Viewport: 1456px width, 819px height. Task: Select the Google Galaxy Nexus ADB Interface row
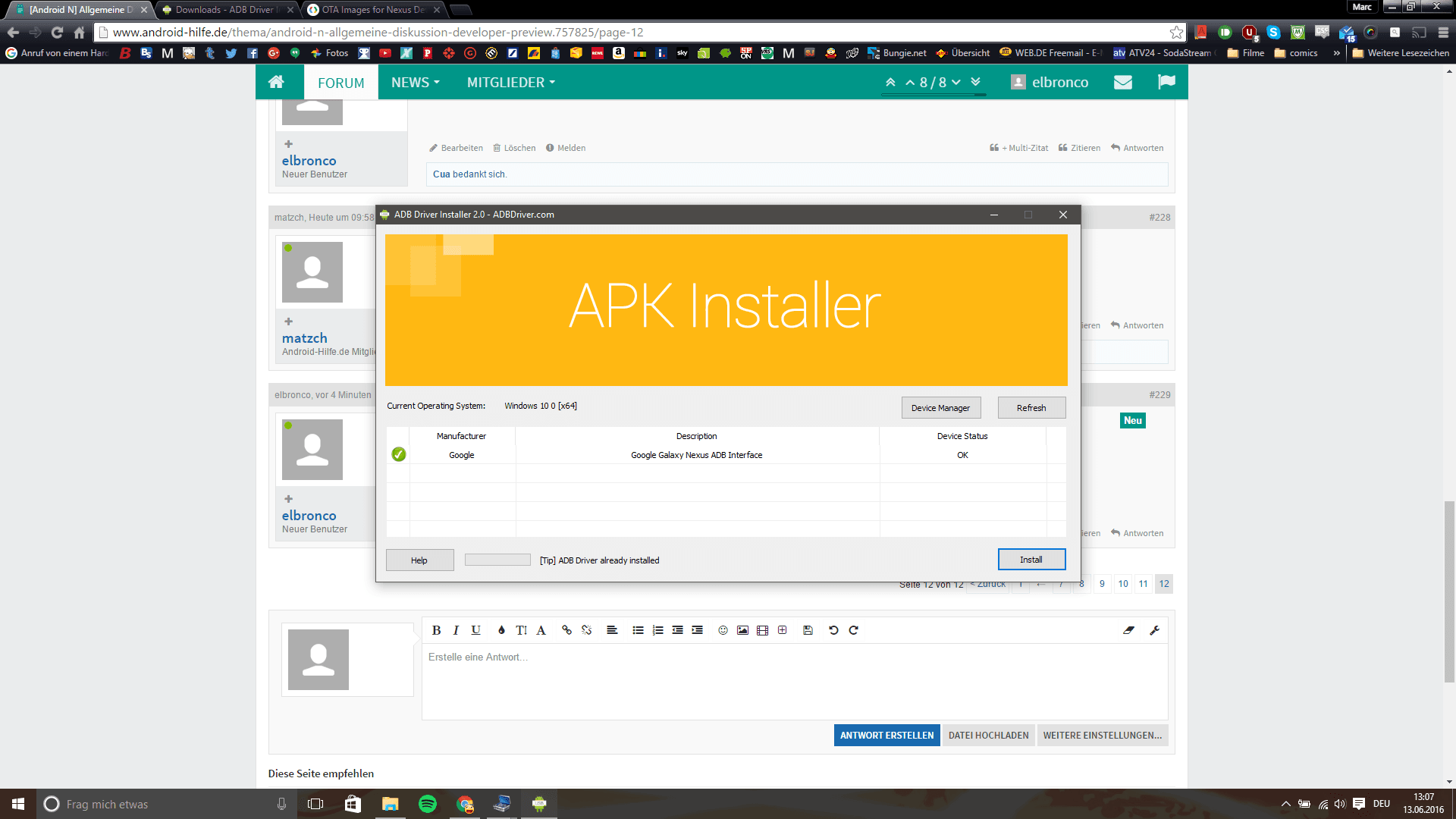coord(726,455)
